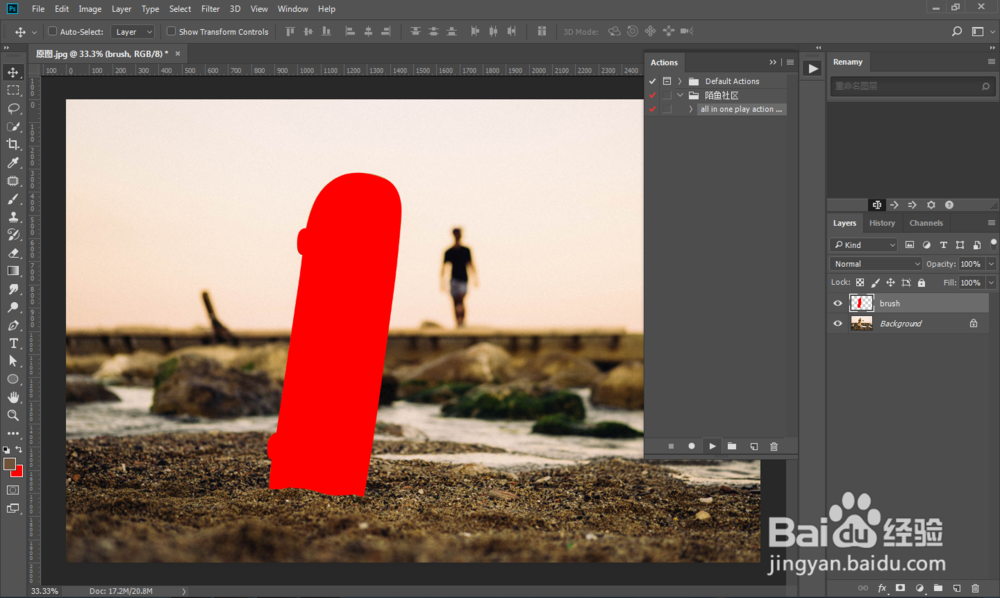Select the brush layer thumbnail

point(862,303)
